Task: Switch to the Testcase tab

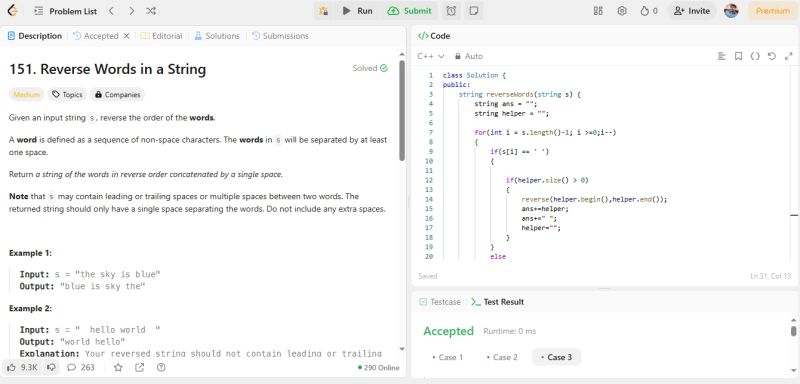Action: point(440,302)
